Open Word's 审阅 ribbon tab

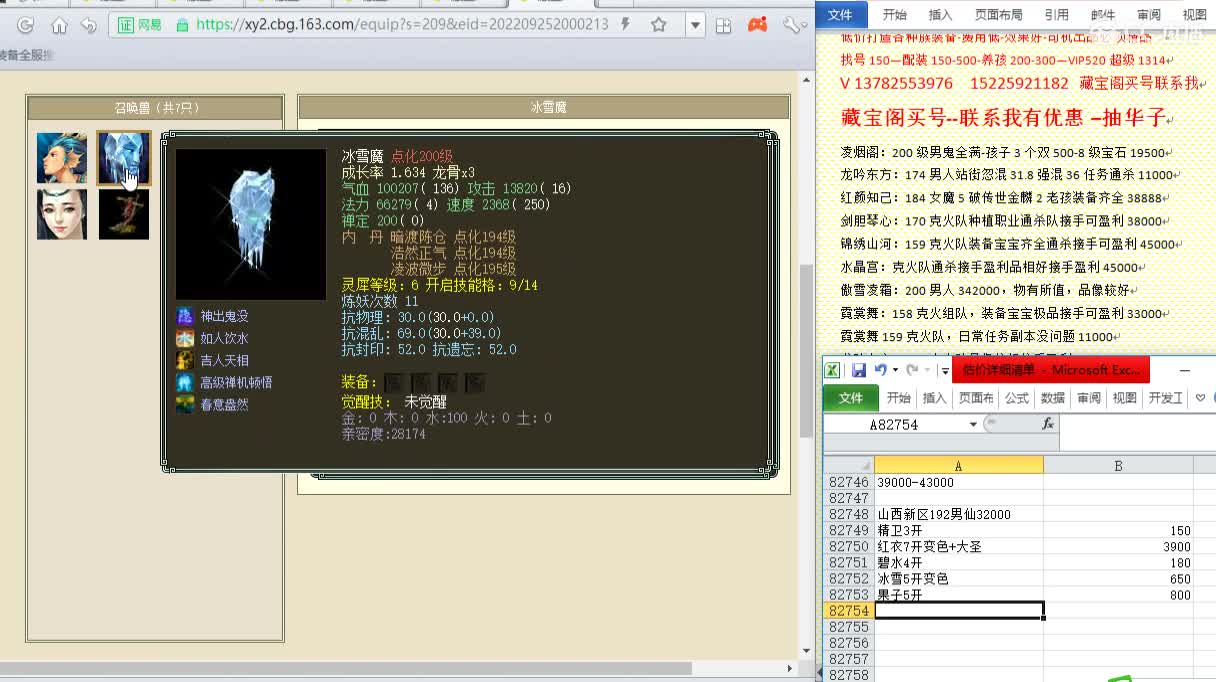[1148, 15]
